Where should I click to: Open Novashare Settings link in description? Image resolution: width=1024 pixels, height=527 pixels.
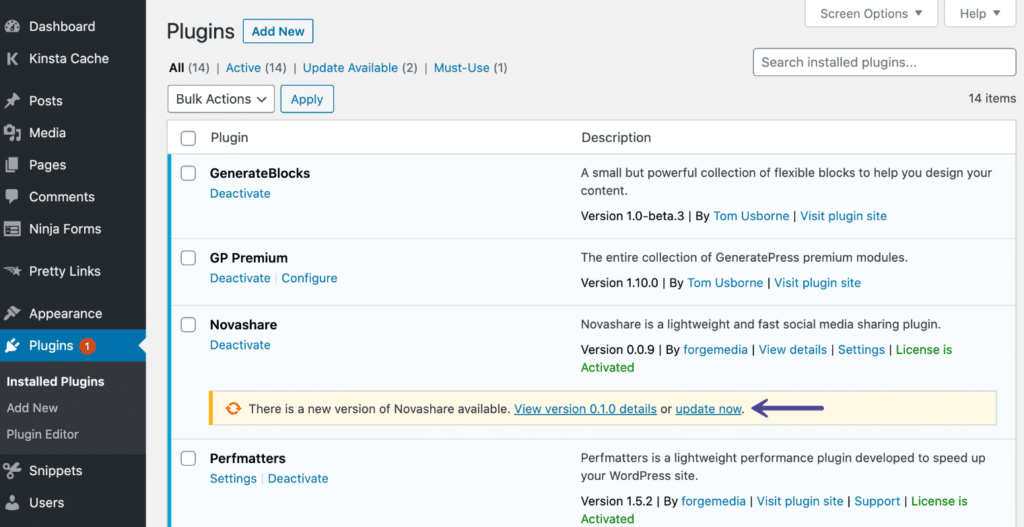(861, 350)
